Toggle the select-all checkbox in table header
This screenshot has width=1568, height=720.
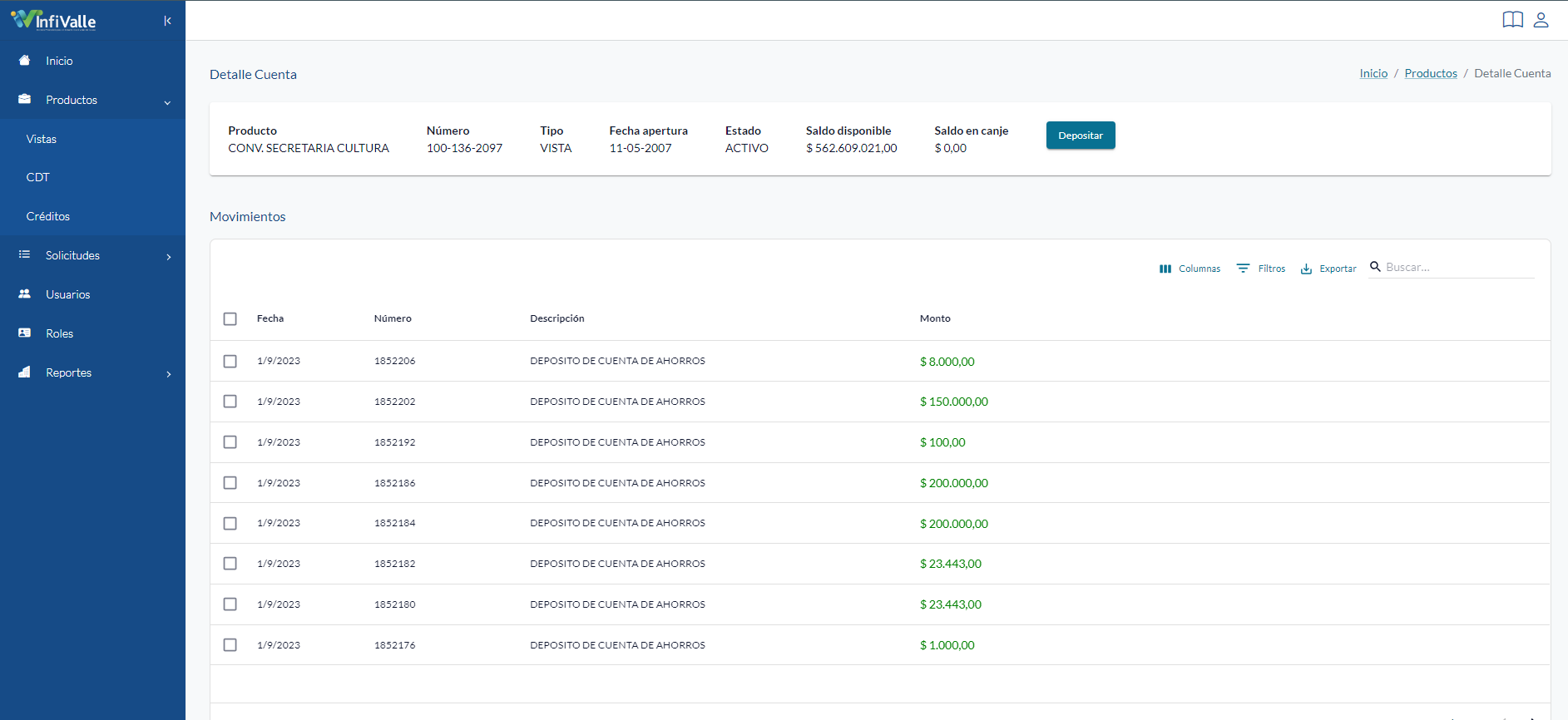coord(230,319)
